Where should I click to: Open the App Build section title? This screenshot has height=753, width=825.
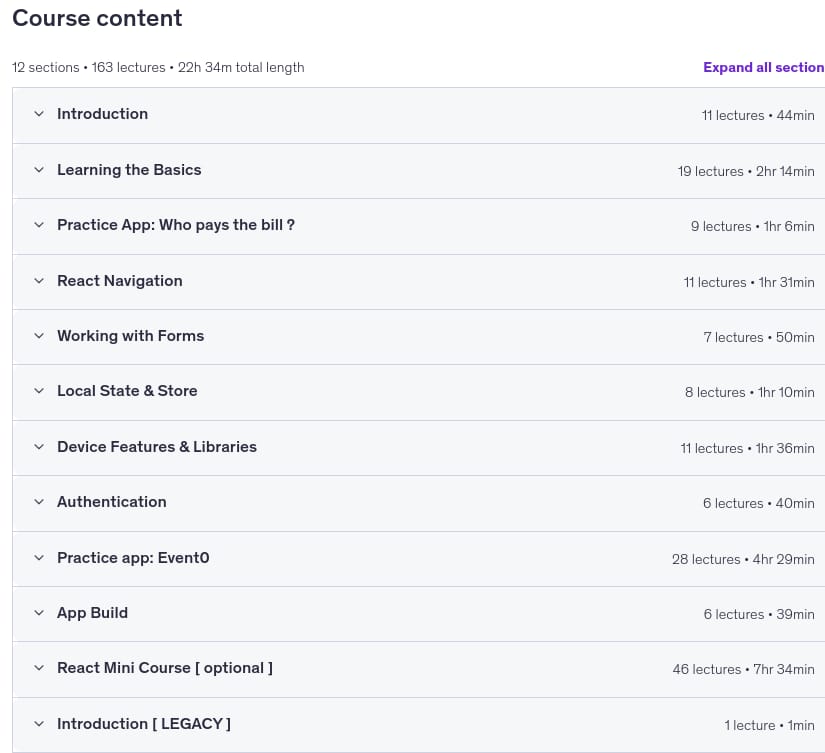[93, 613]
